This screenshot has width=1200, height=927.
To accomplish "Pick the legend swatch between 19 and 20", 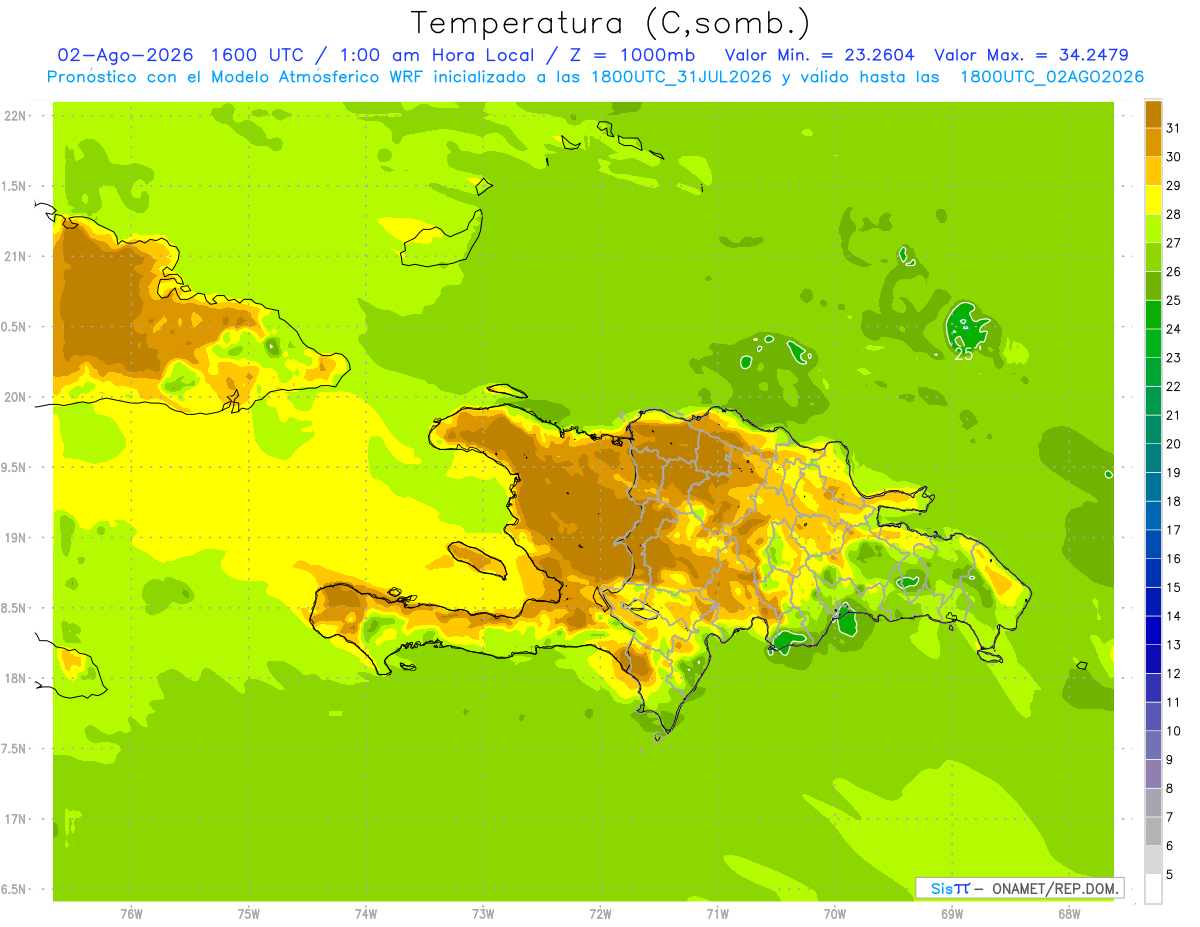I will (x=1153, y=458).
